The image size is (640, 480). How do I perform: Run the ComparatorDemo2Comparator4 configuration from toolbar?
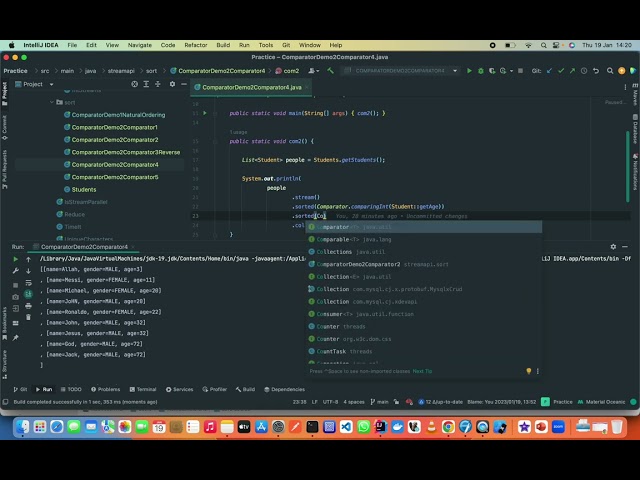tap(469, 71)
